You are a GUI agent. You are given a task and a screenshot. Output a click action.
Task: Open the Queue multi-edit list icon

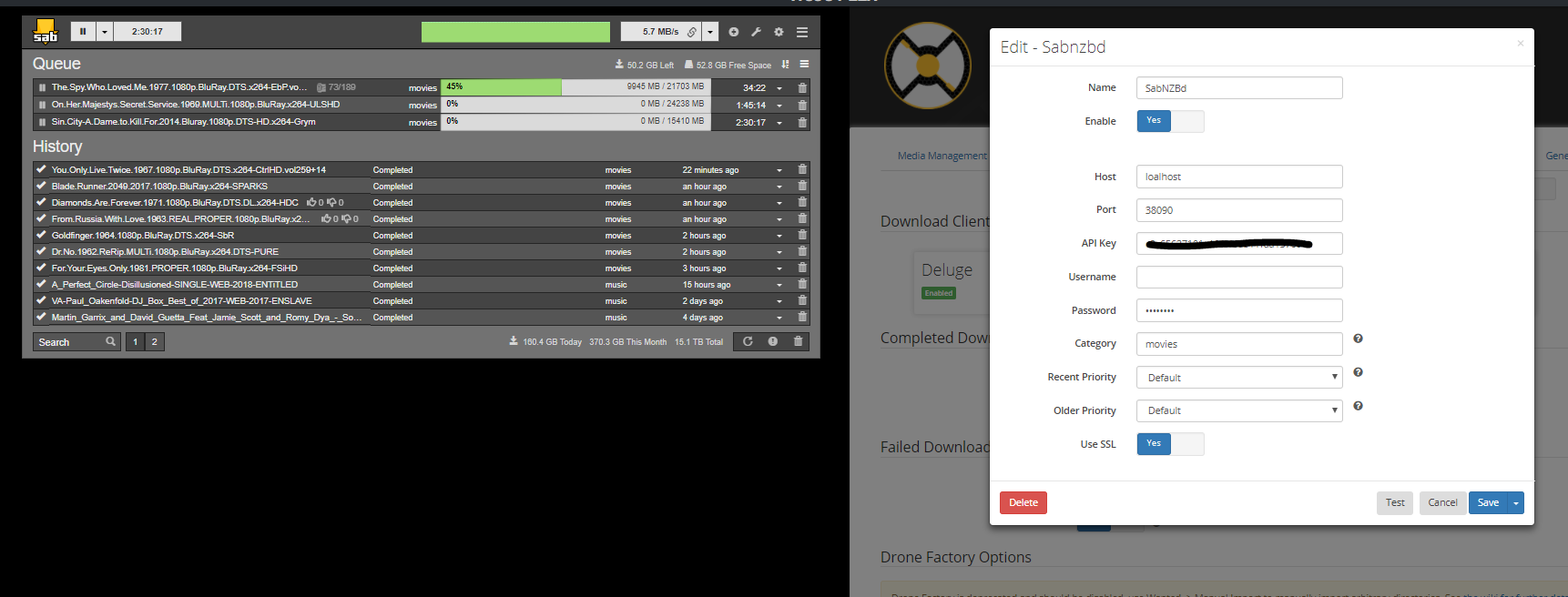pyautogui.click(x=804, y=65)
